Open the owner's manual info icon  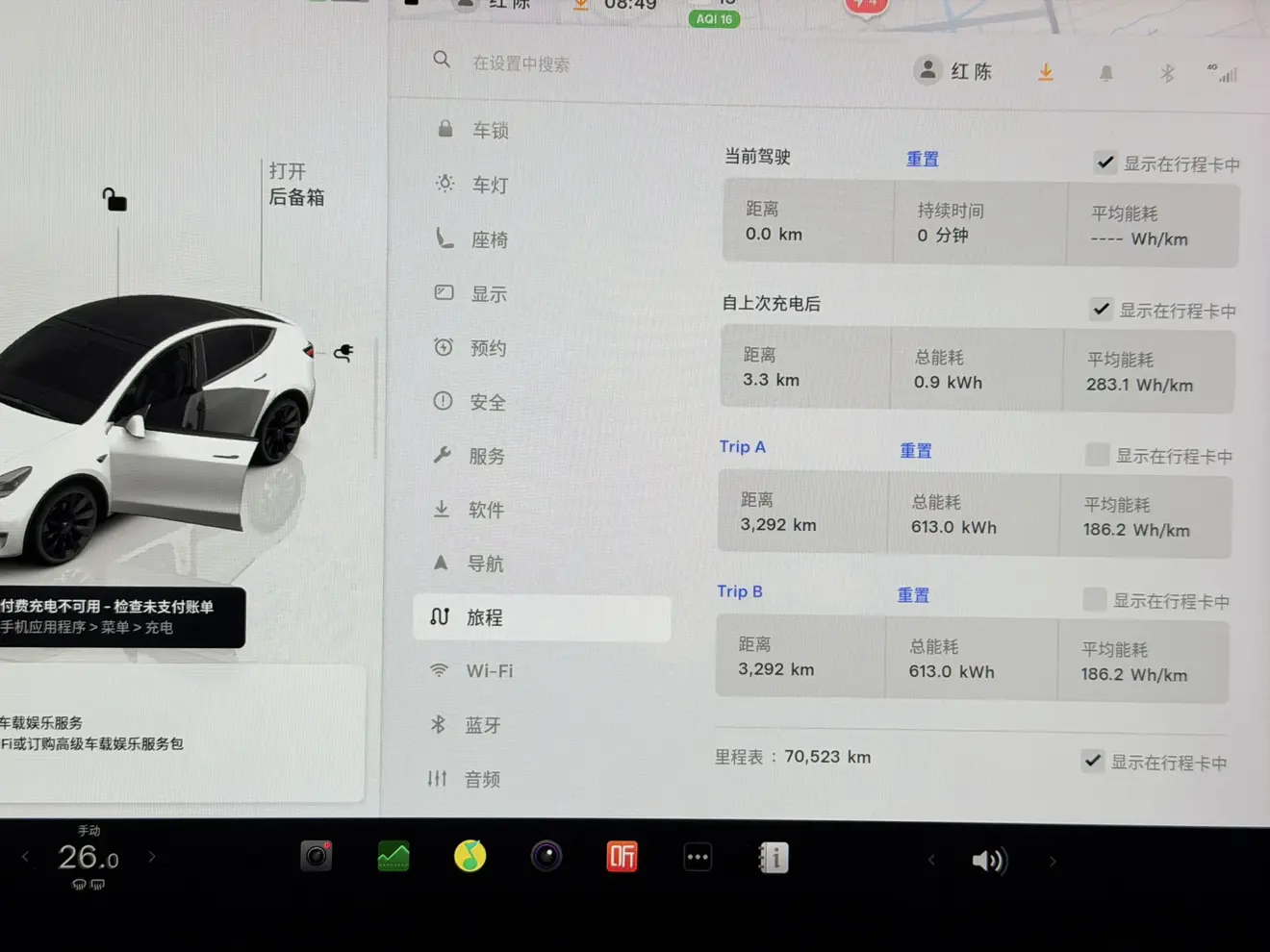click(774, 858)
